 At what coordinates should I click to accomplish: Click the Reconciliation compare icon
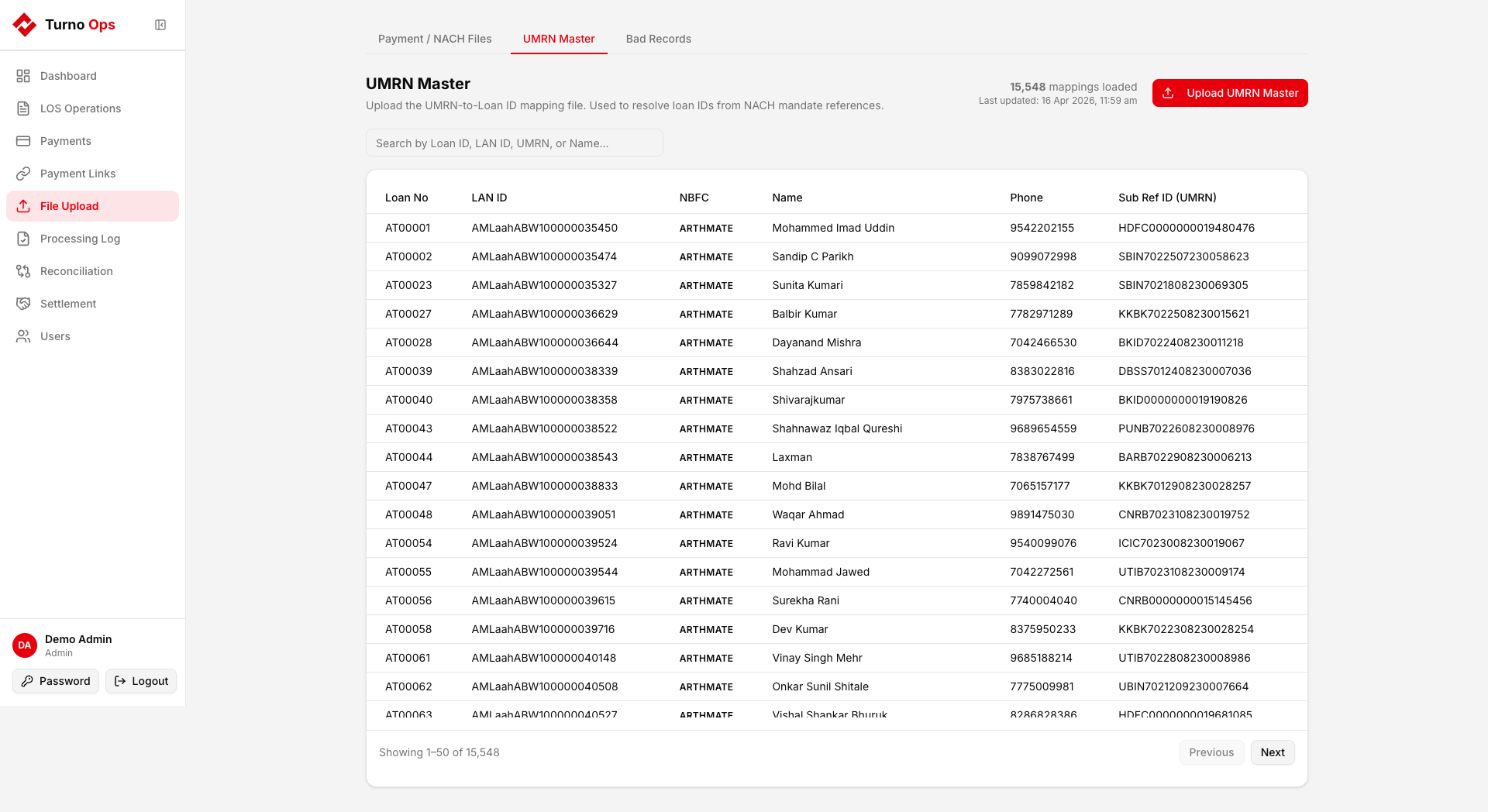click(23, 271)
